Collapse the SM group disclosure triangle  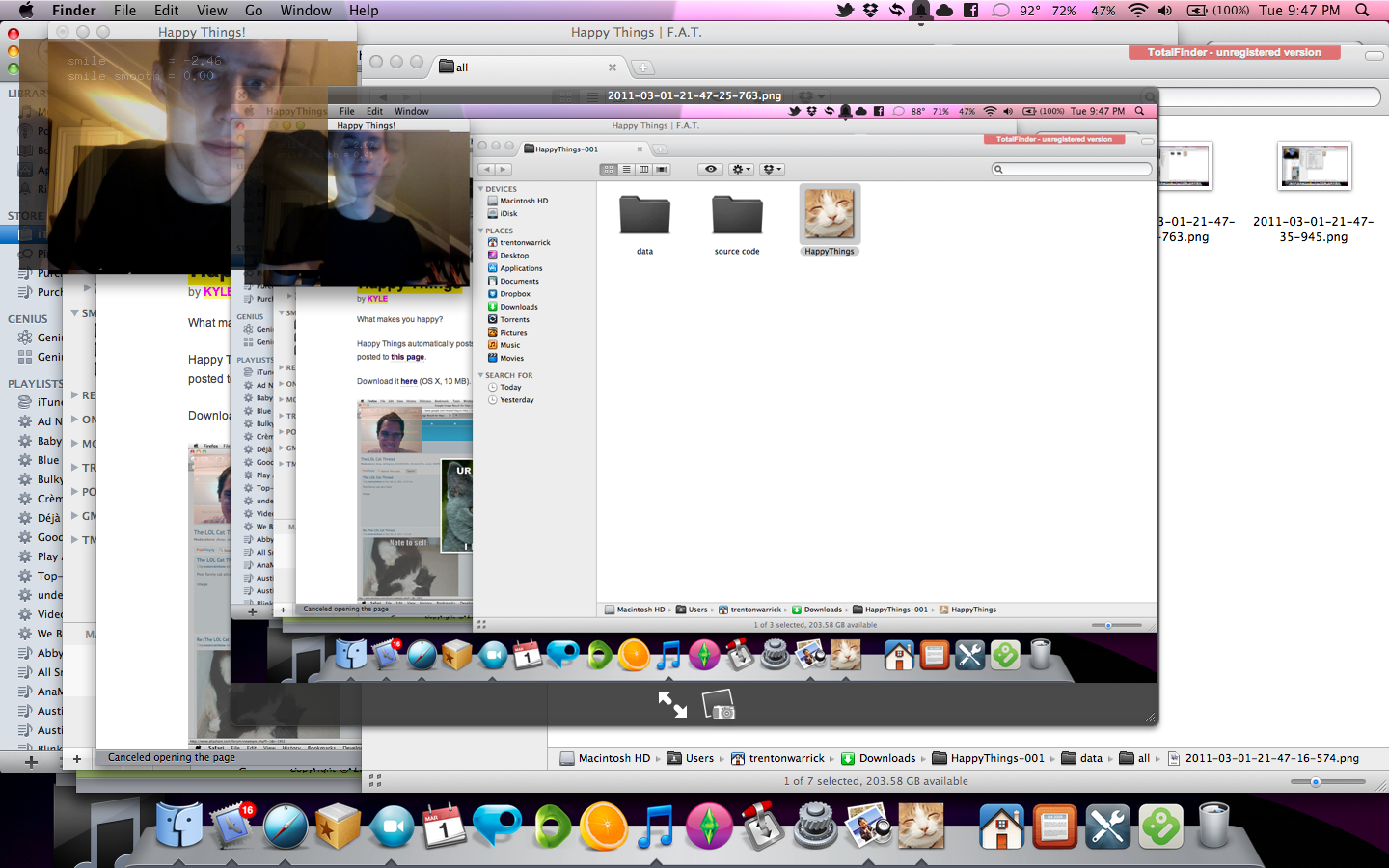(x=75, y=313)
